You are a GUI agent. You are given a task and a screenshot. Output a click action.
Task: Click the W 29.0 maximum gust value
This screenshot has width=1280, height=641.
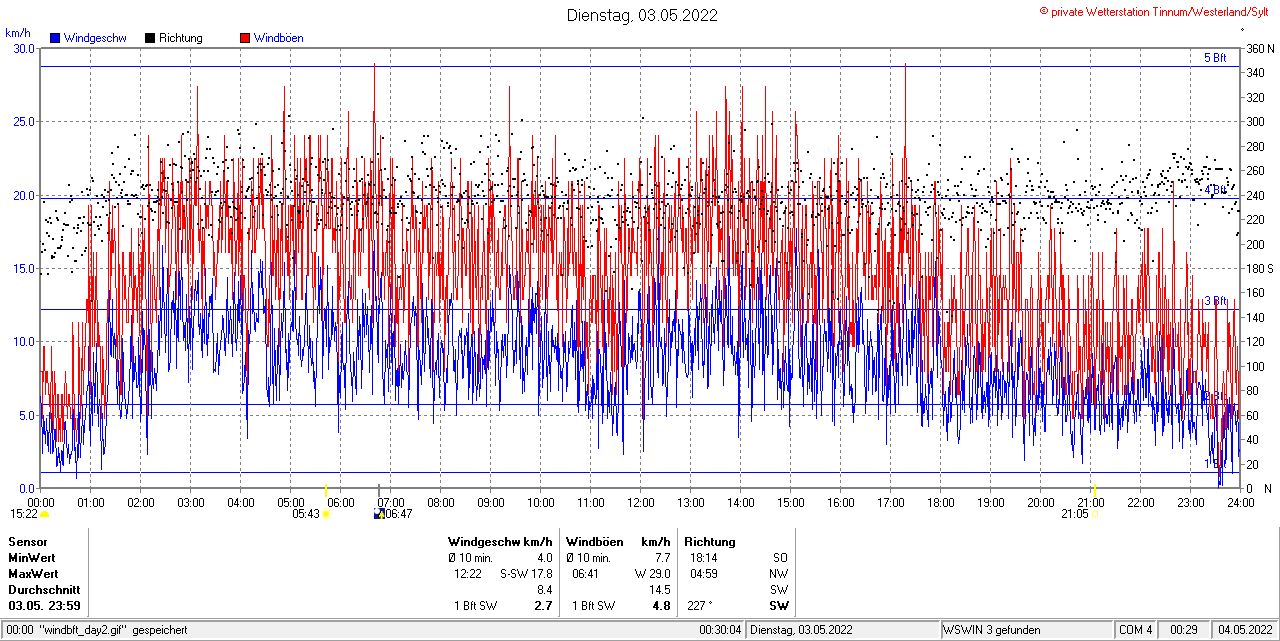pyautogui.click(x=652, y=573)
